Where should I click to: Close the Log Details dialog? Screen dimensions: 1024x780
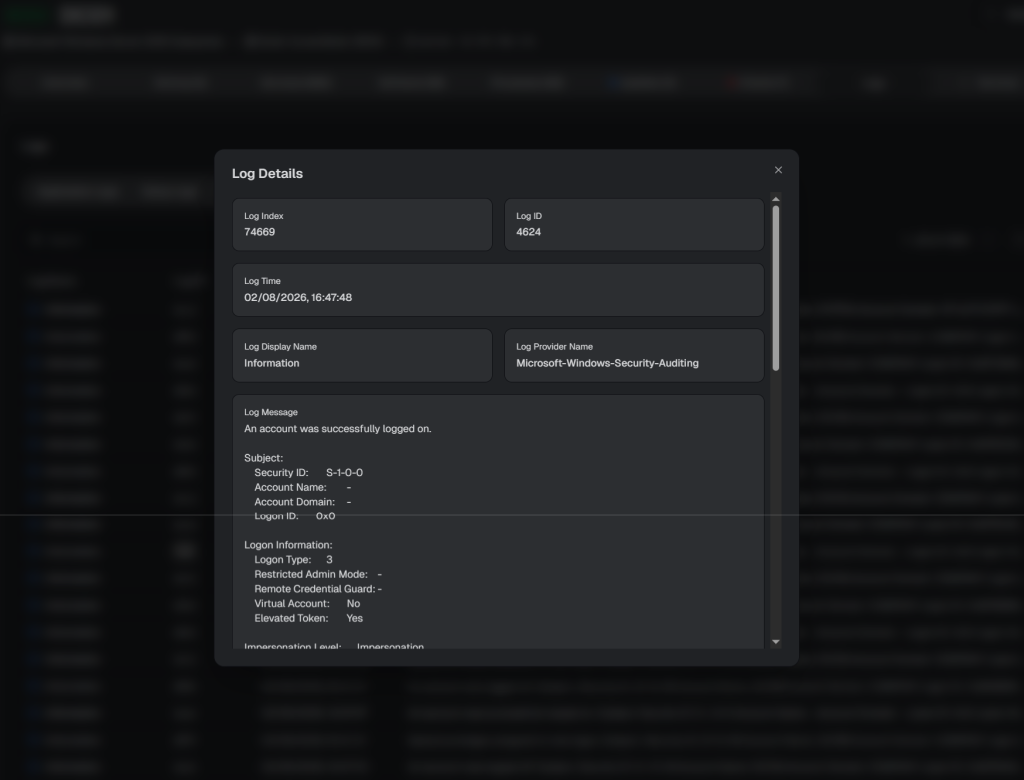(x=778, y=170)
